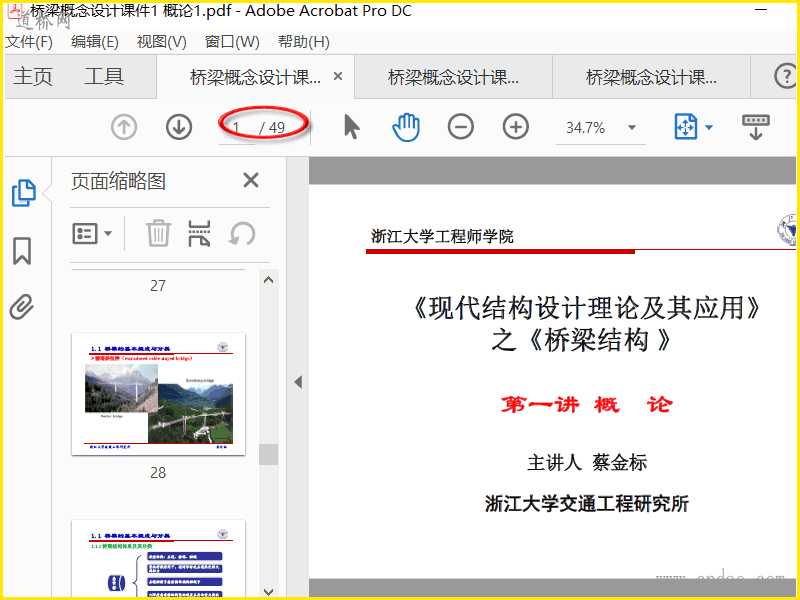Click thumbnail scrollbar down arrow
The image size is (800, 600).
pyautogui.click(x=268, y=591)
